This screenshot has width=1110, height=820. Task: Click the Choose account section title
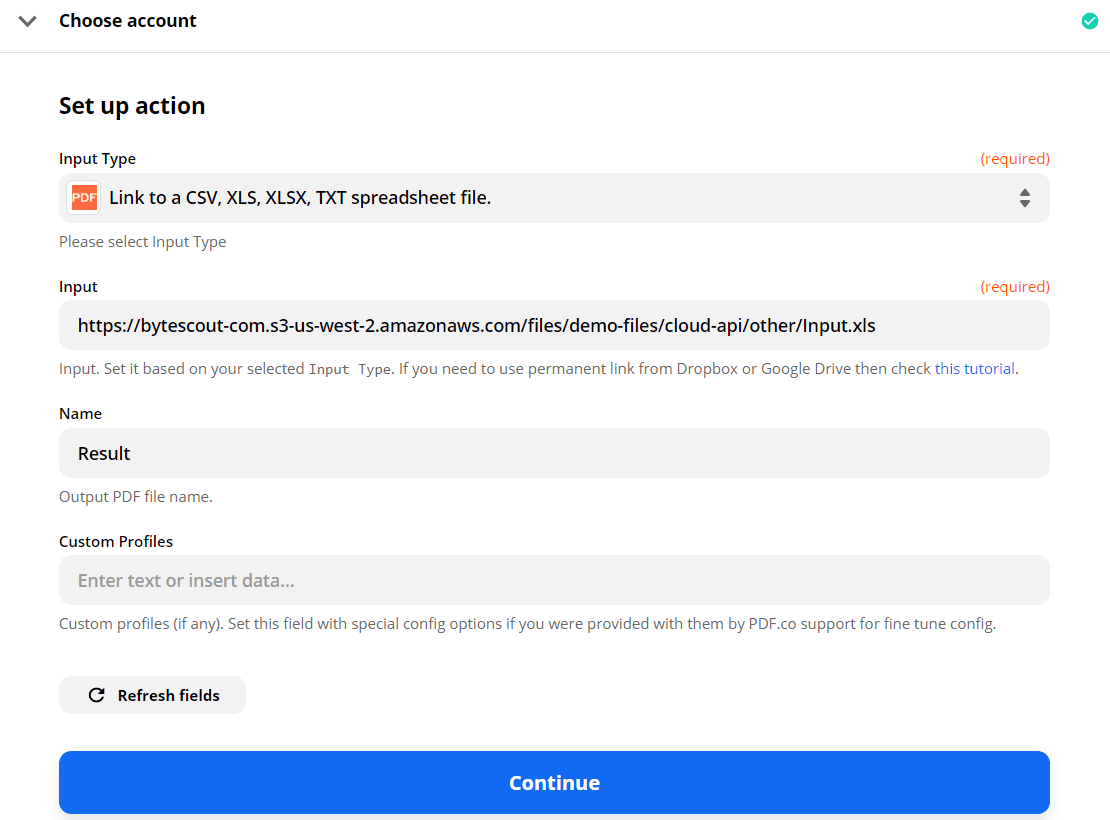coord(128,21)
